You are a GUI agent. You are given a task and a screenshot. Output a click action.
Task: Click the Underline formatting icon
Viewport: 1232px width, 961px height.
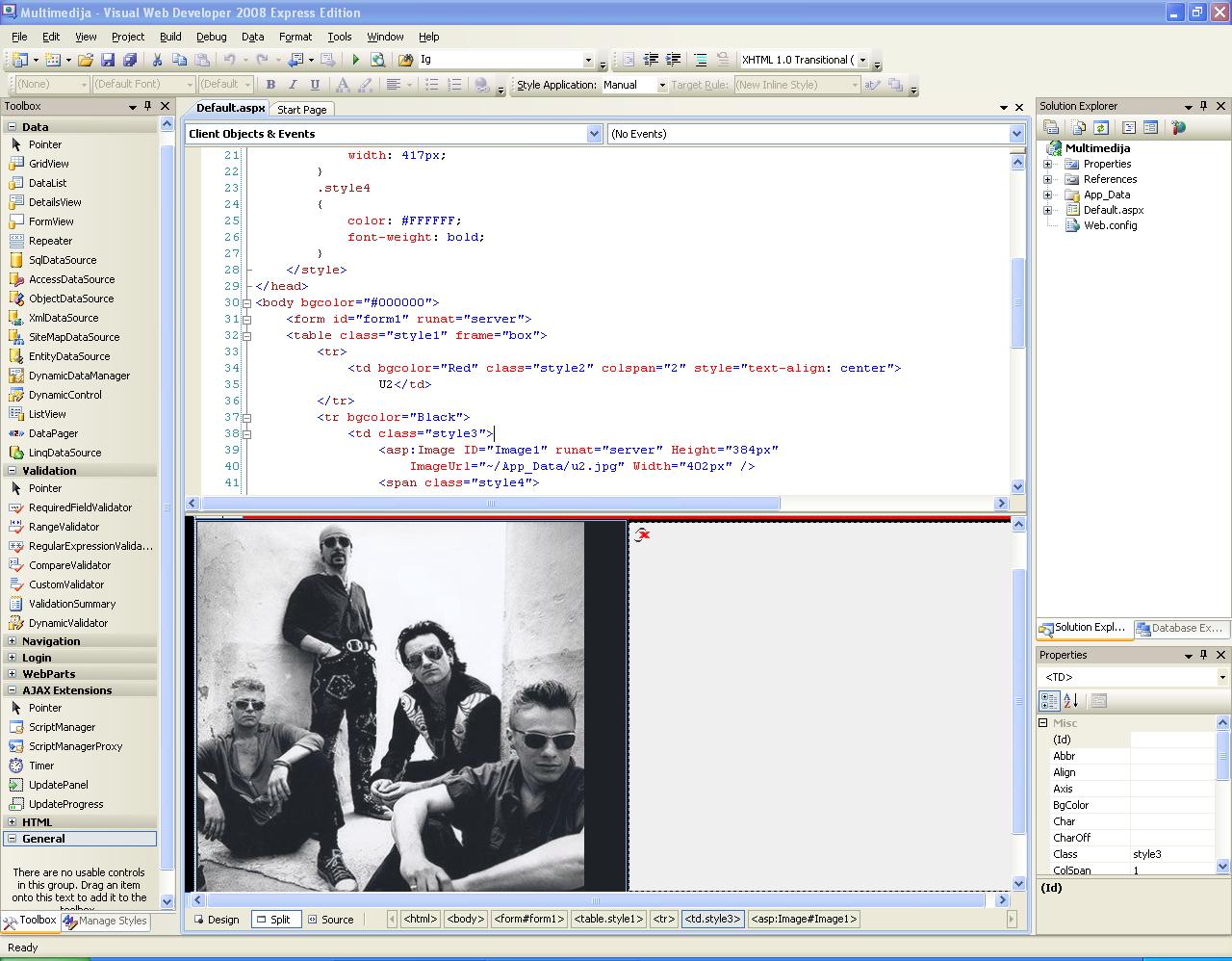313,85
